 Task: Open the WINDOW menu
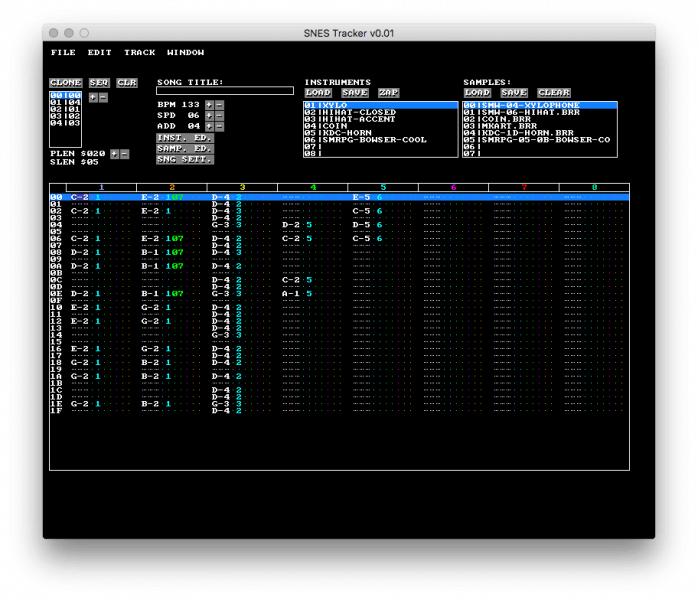coord(186,53)
